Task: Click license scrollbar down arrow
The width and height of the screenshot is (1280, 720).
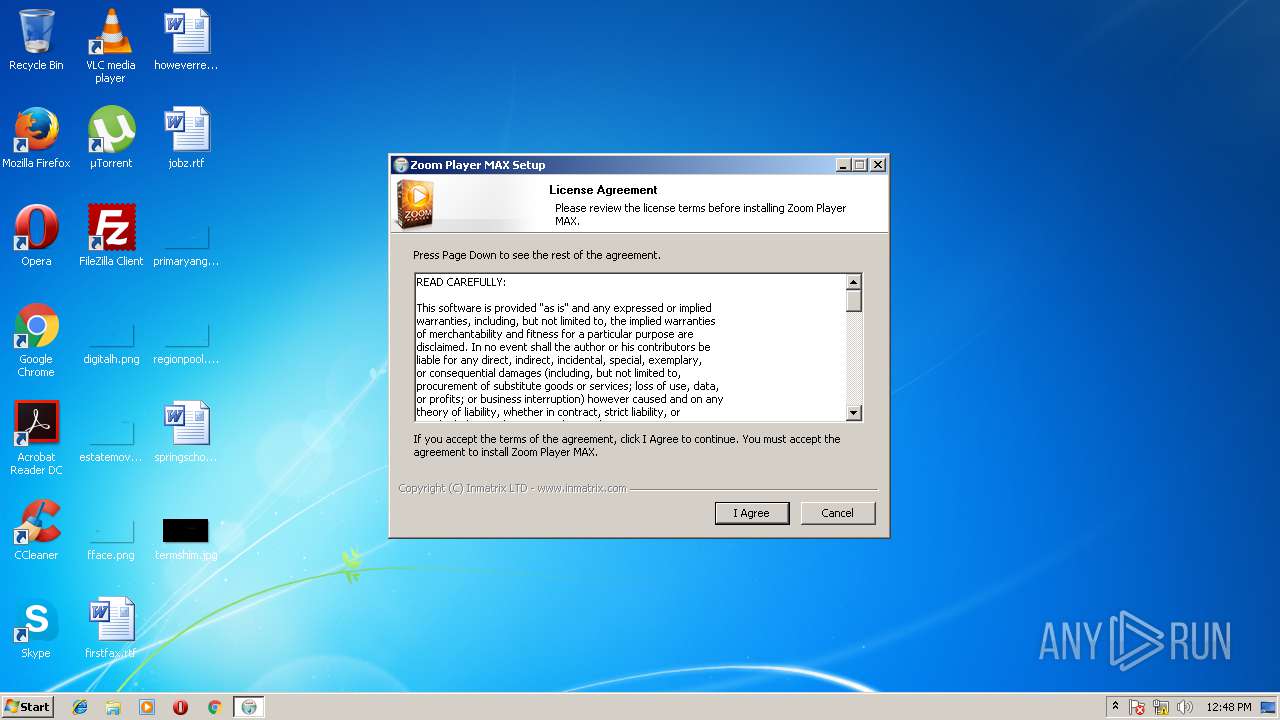Action: coord(854,413)
